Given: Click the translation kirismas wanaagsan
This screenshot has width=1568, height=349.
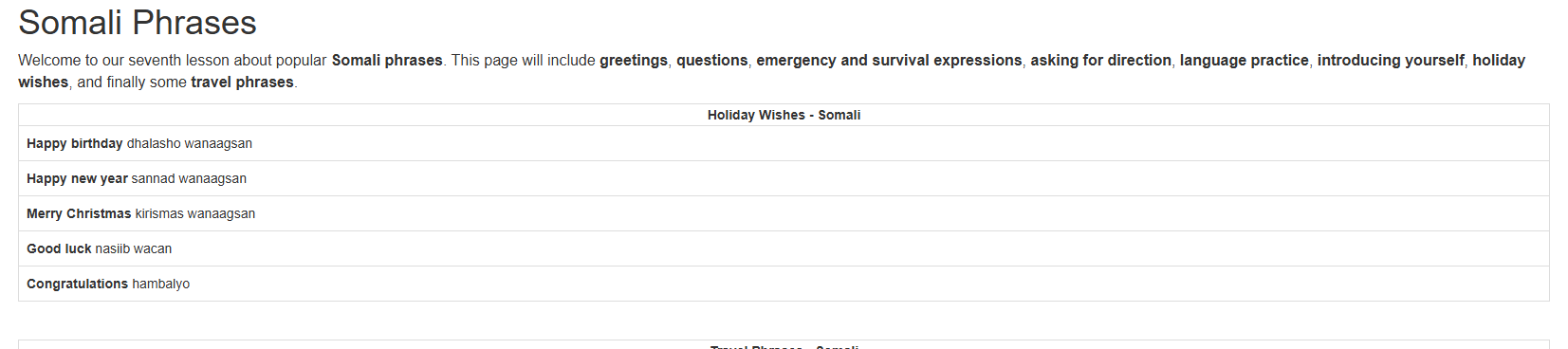Looking at the screenshot, I should point(195,214).
